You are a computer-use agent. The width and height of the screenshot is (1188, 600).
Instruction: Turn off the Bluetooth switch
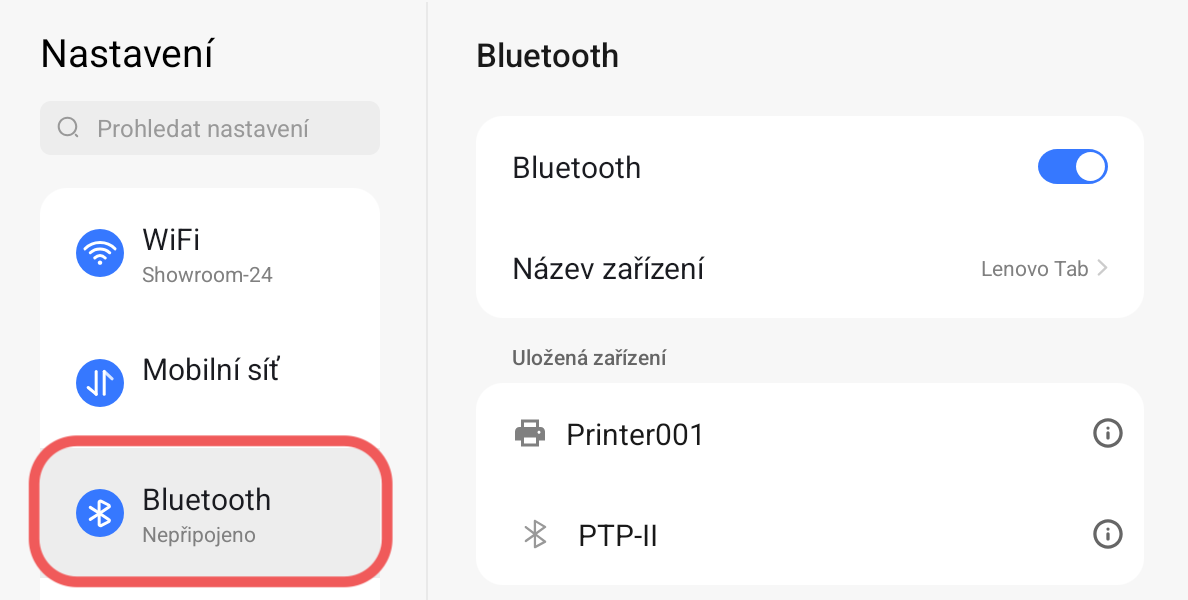click(1072, 167)
